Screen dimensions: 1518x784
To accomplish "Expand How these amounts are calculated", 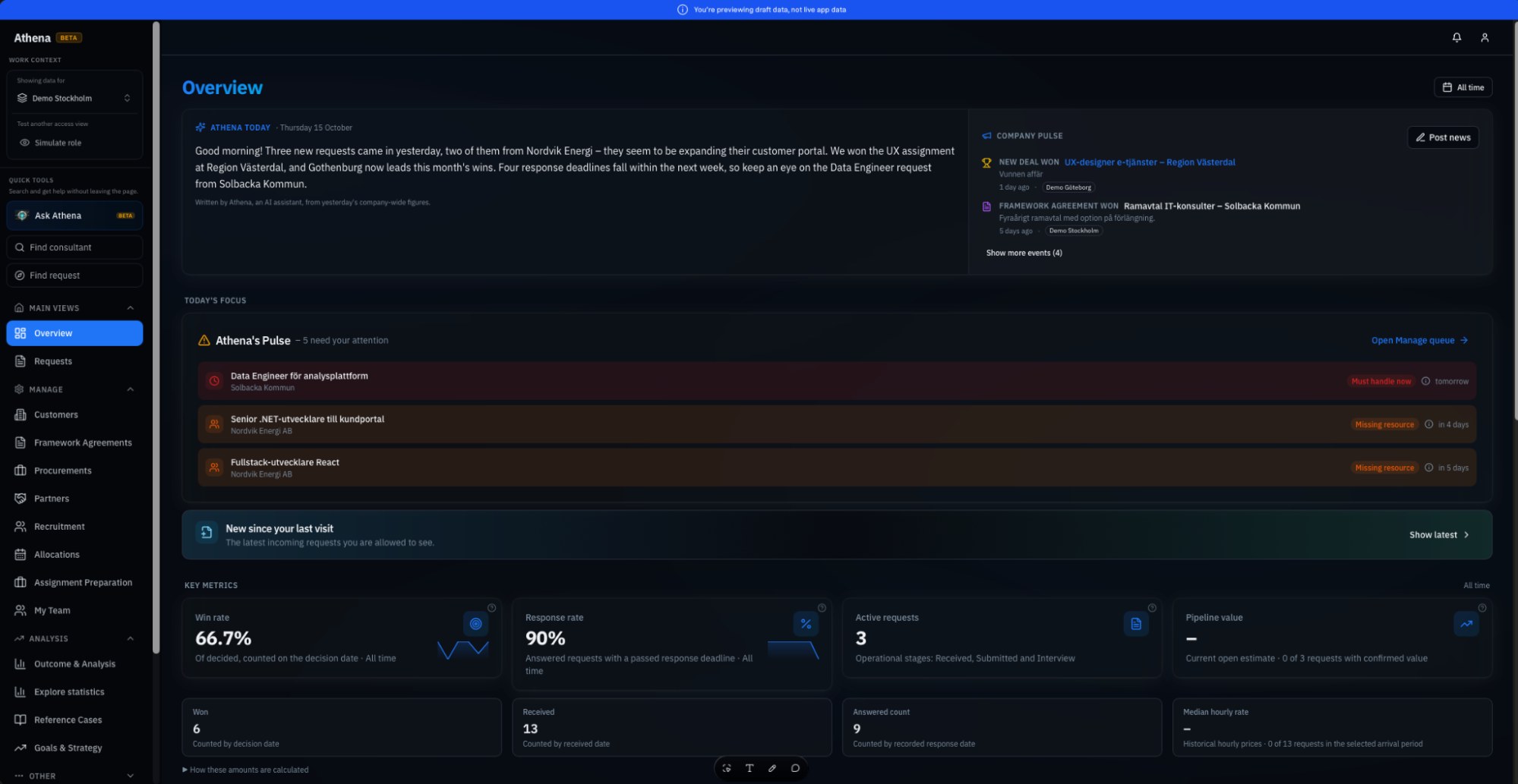I will [x=245, y=770].
